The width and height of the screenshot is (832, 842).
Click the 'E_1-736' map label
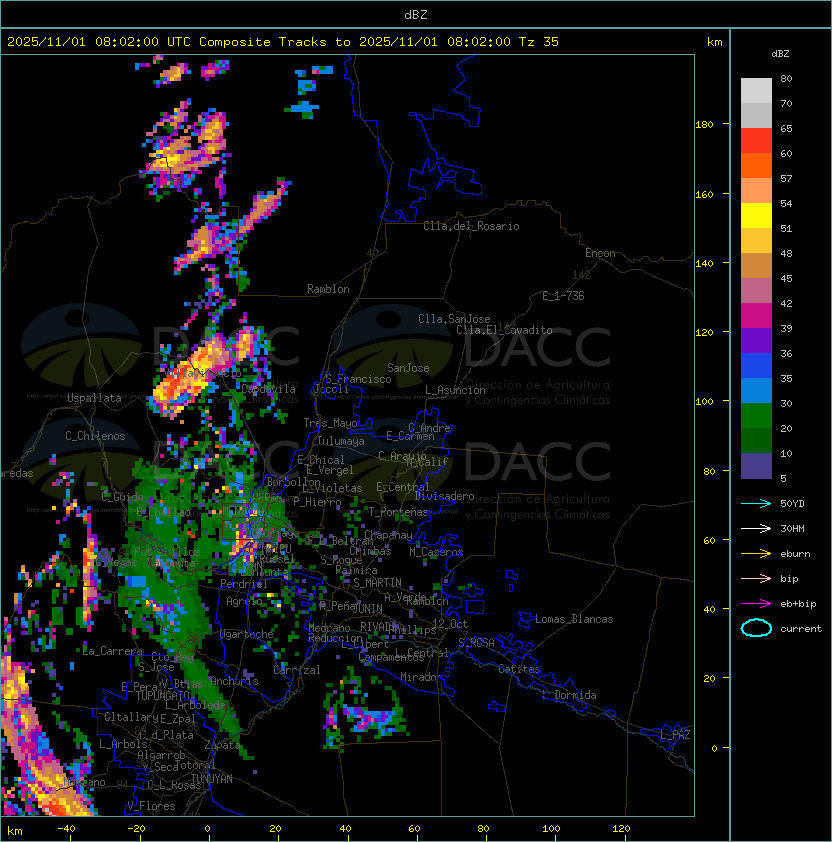click(x=563, y=296)
